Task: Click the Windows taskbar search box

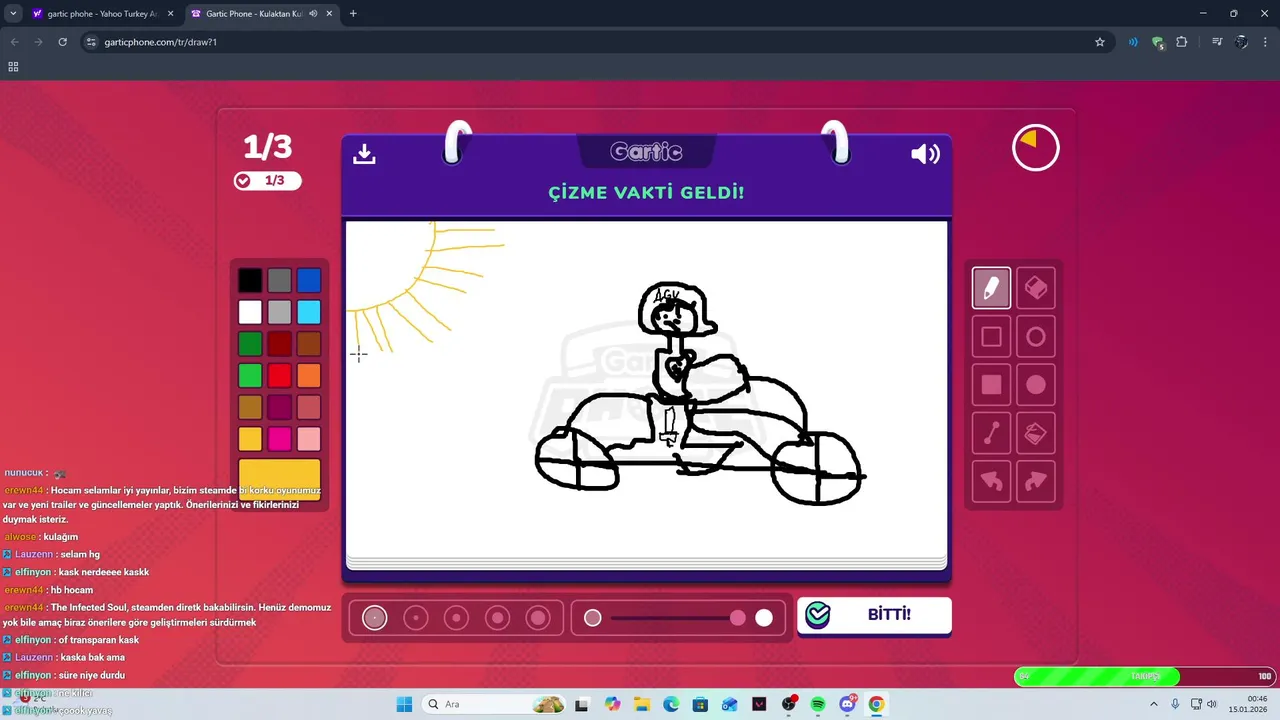Action: [x=493, y=704]
